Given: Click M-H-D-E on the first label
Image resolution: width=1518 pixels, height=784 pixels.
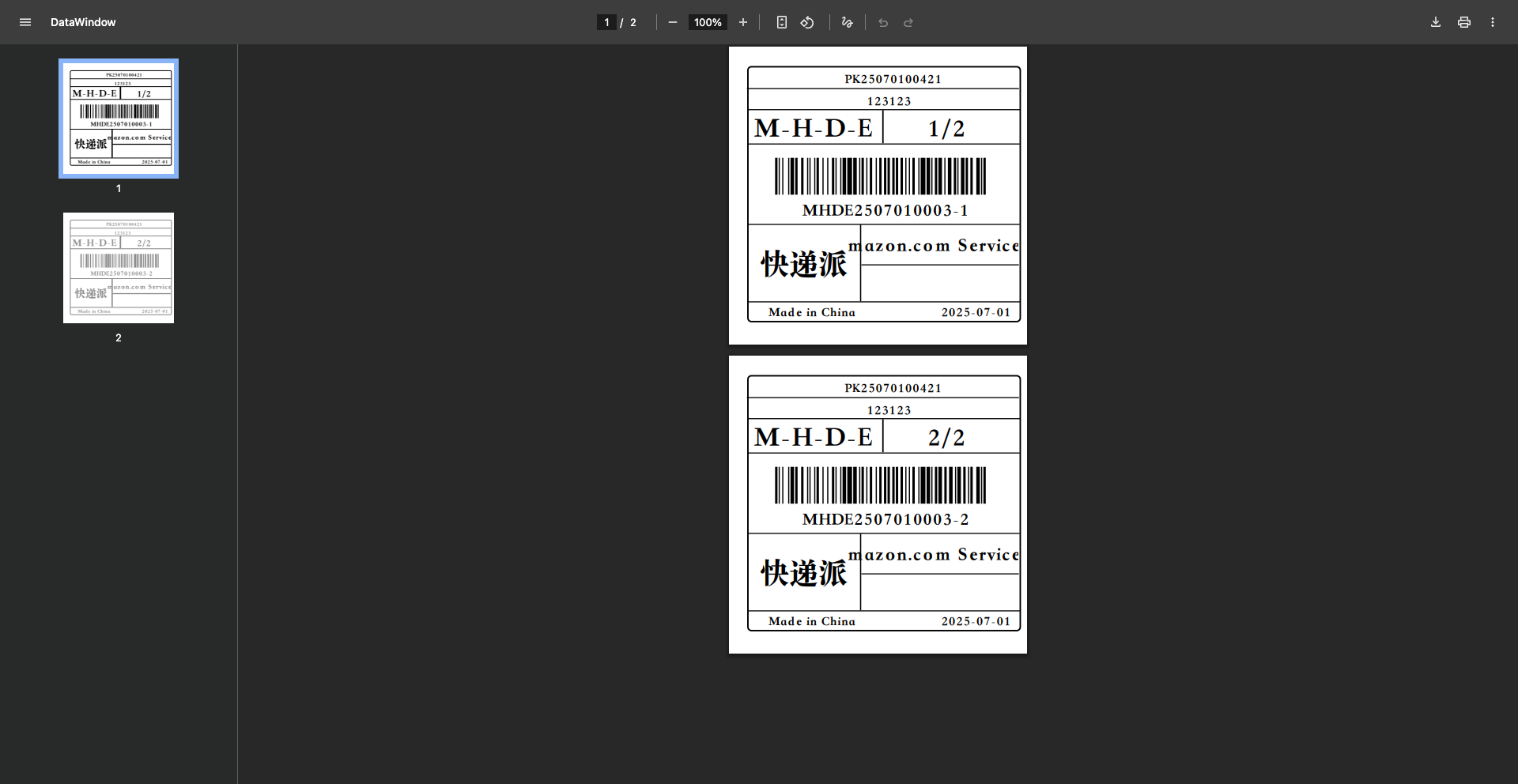Looking at the screenshot, I should point(814,128).
